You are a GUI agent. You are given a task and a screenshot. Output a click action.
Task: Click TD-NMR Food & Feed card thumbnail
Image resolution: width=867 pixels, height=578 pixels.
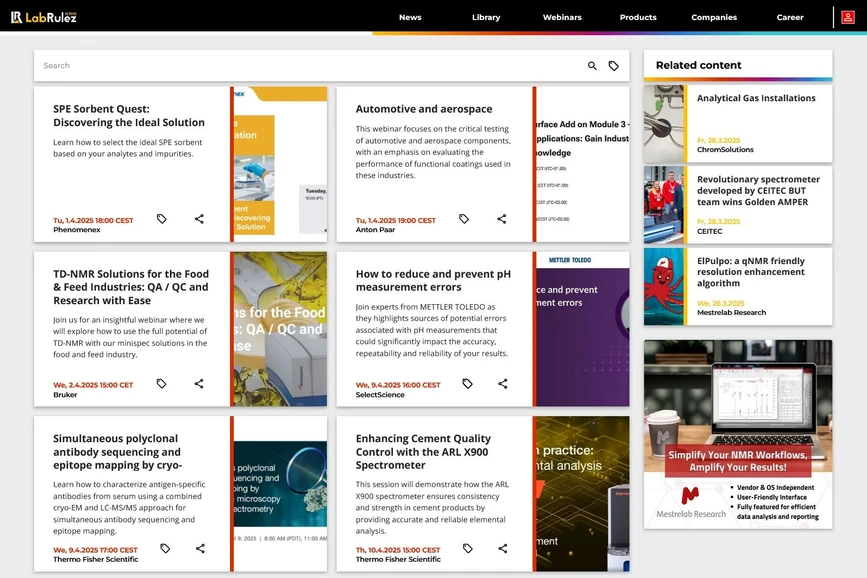280,329
